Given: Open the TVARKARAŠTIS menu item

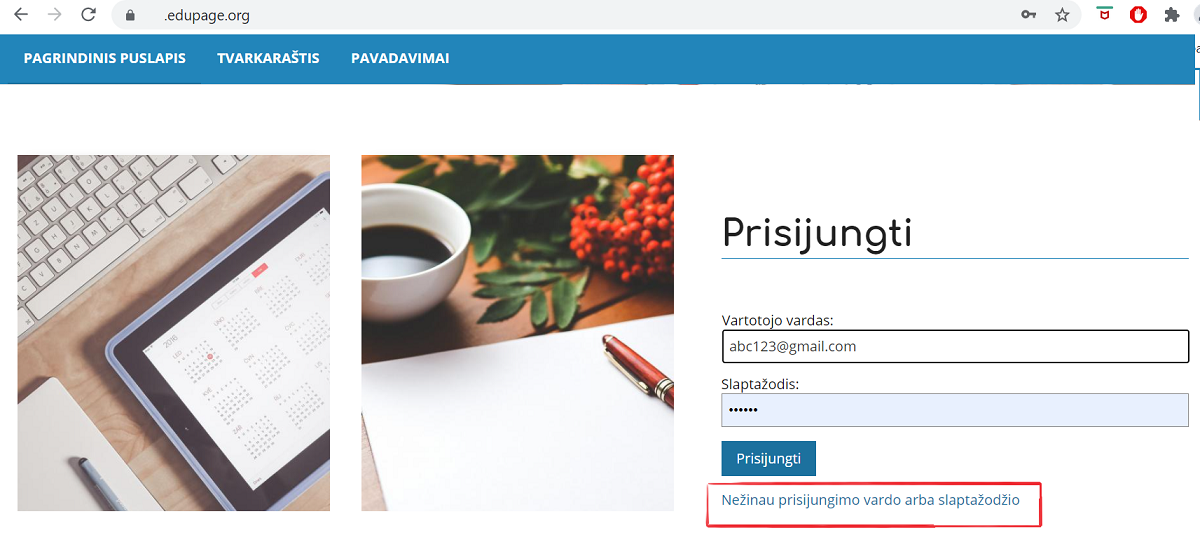Looking at the screenshot, I should (x=268, y=58).
